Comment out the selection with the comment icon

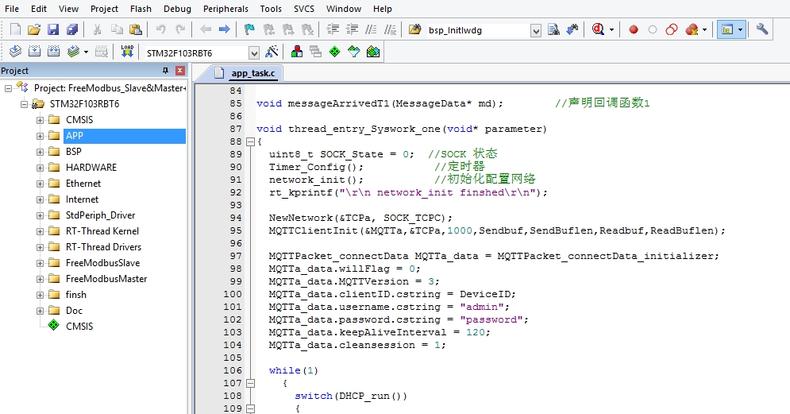(x=371, y=30)
